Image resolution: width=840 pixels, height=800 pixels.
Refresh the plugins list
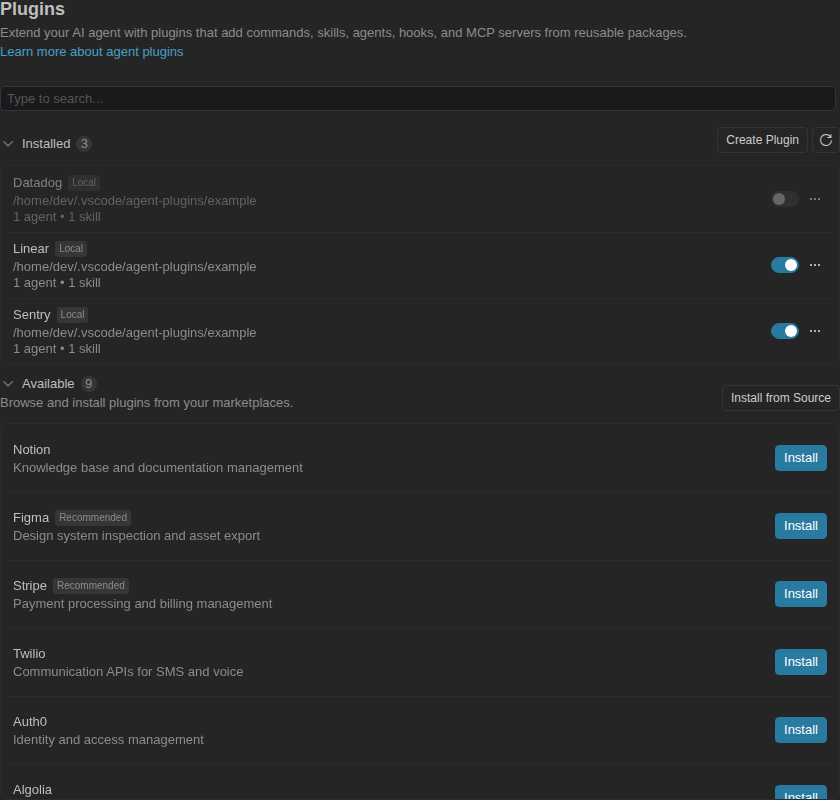coord(826,140)
